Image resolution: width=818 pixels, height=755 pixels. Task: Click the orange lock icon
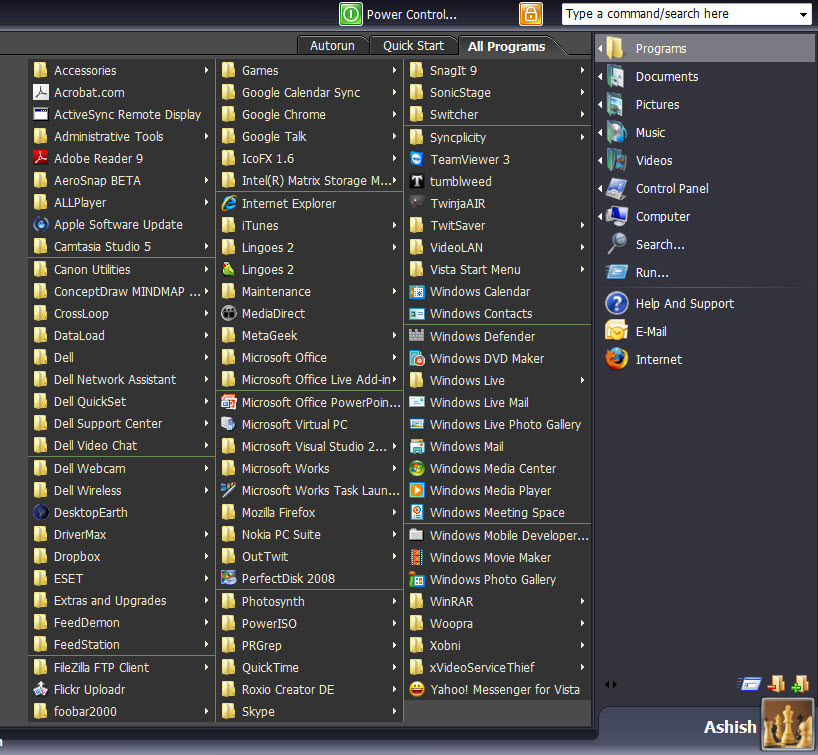(x=531, y=14)
